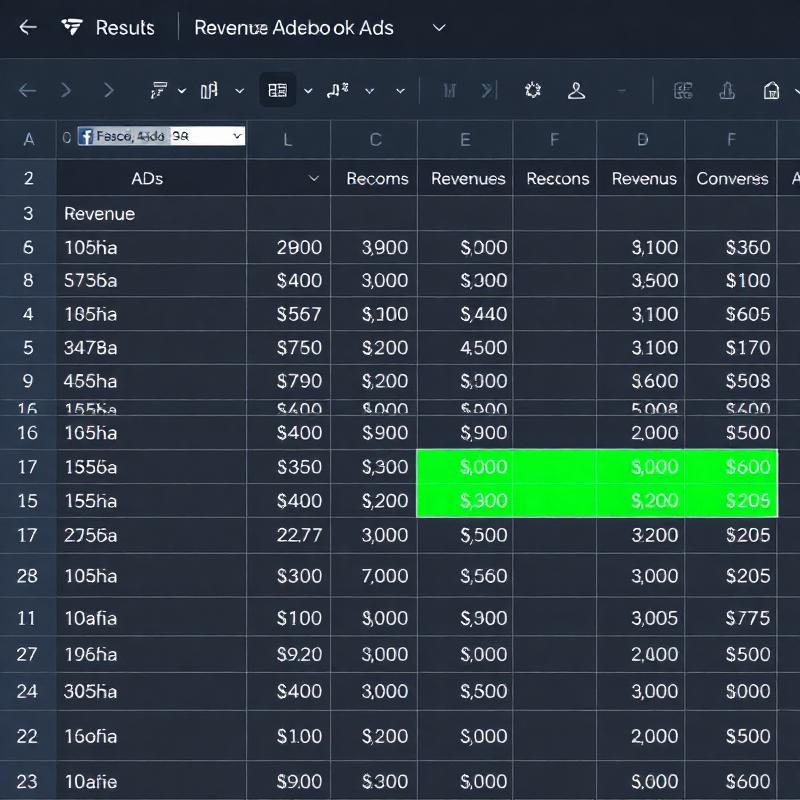
Task: Expand the filter sort dropdown arrow
Action: pyautogui.click(x=182, y=91)
